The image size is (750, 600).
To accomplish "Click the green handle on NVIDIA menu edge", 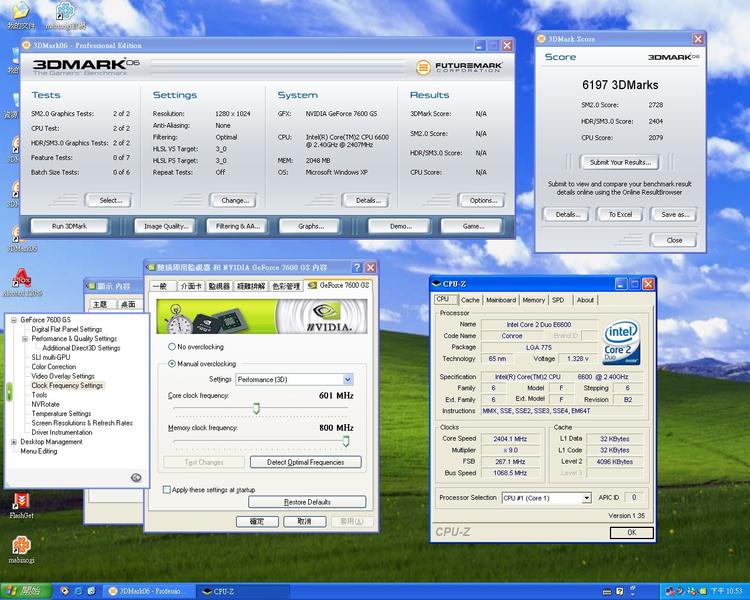I will (9, 391).
